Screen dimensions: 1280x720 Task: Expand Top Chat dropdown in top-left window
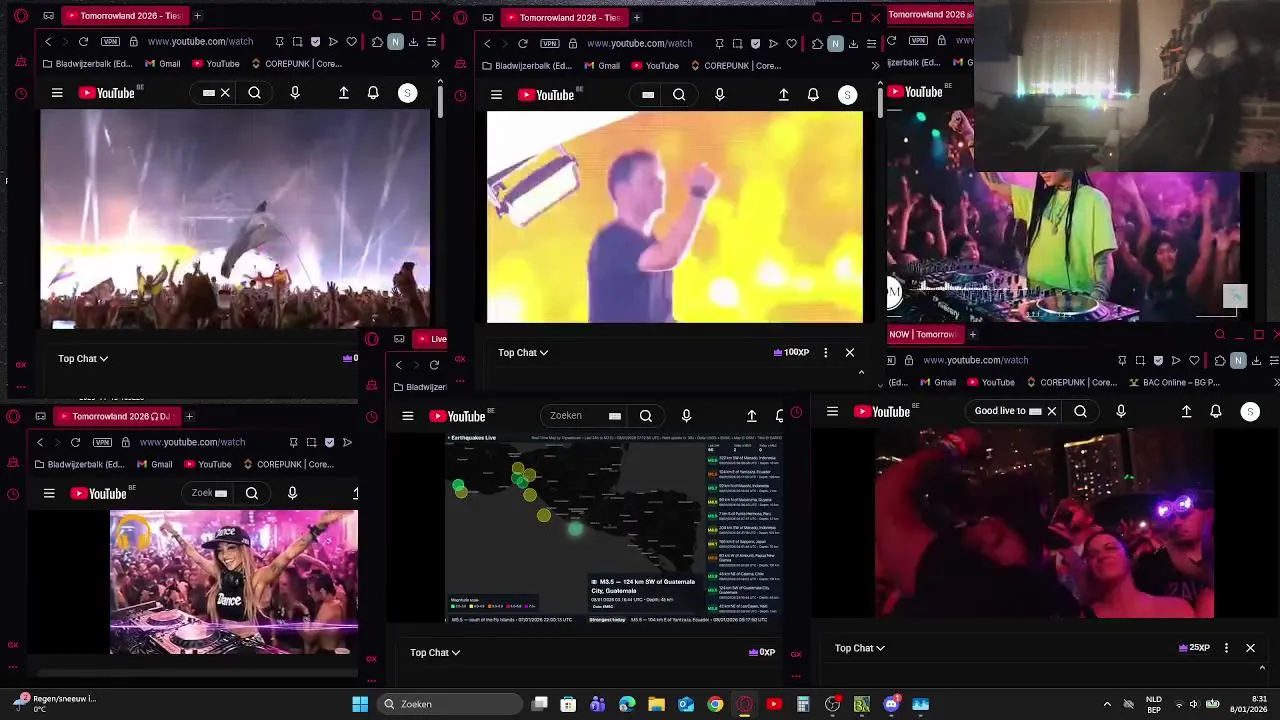[83, 358]
